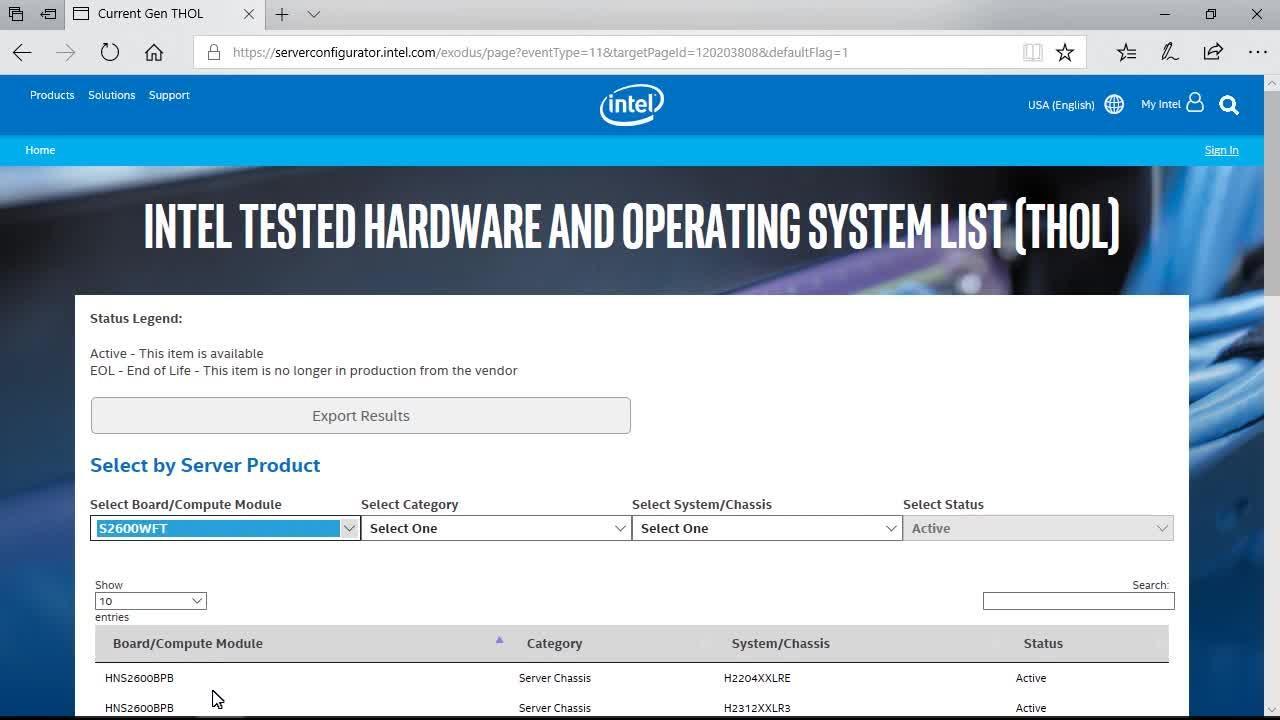Click the My Intel user icon
The height and width of the screenshot is (720, 1280).
pos(1195,102)
